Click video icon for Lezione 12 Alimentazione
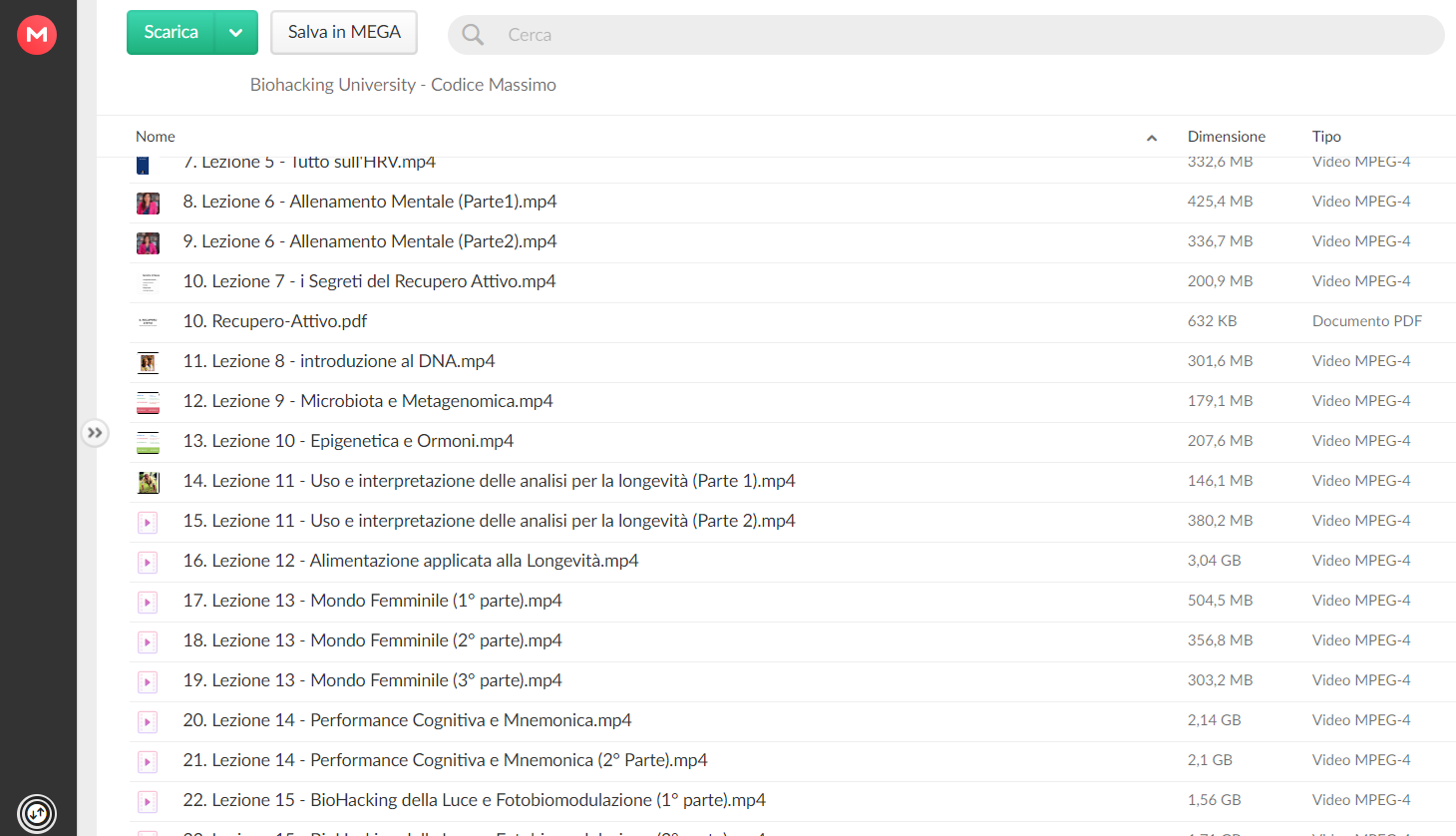The height and width of the screenshot is (836, 1456). (x=148, y=562)
